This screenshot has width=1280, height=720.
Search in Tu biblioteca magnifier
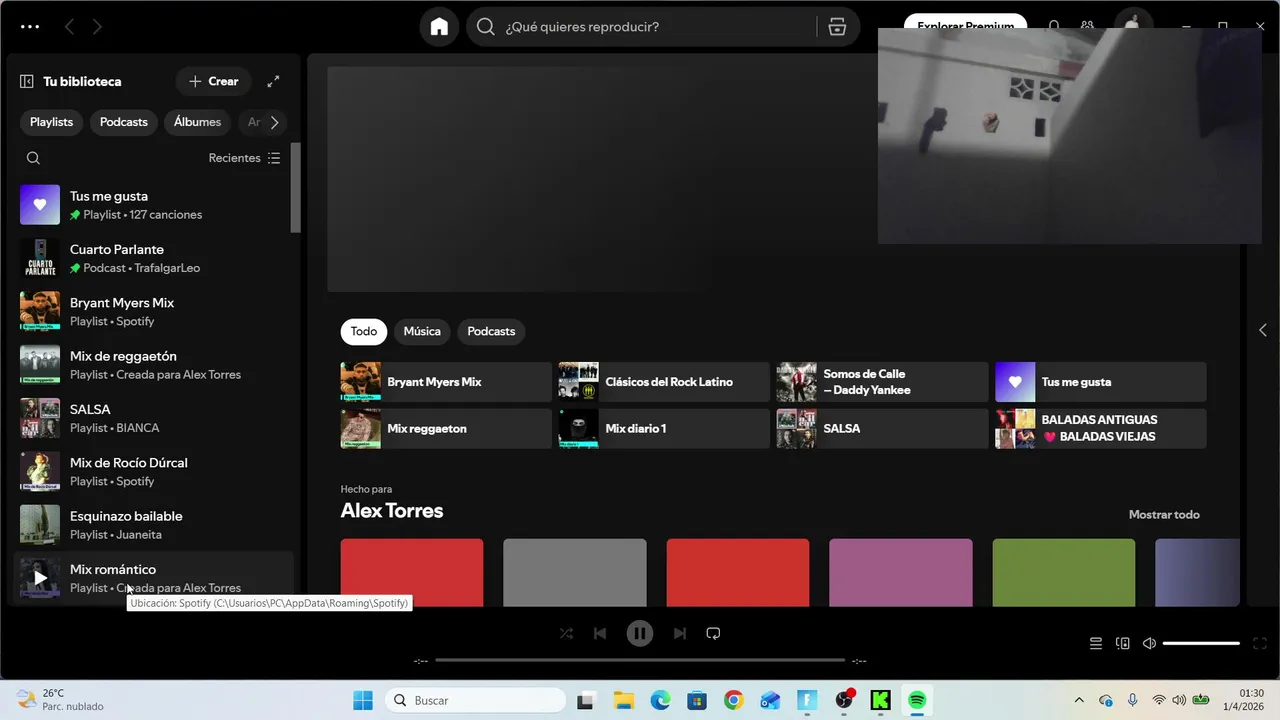point(33,158)
